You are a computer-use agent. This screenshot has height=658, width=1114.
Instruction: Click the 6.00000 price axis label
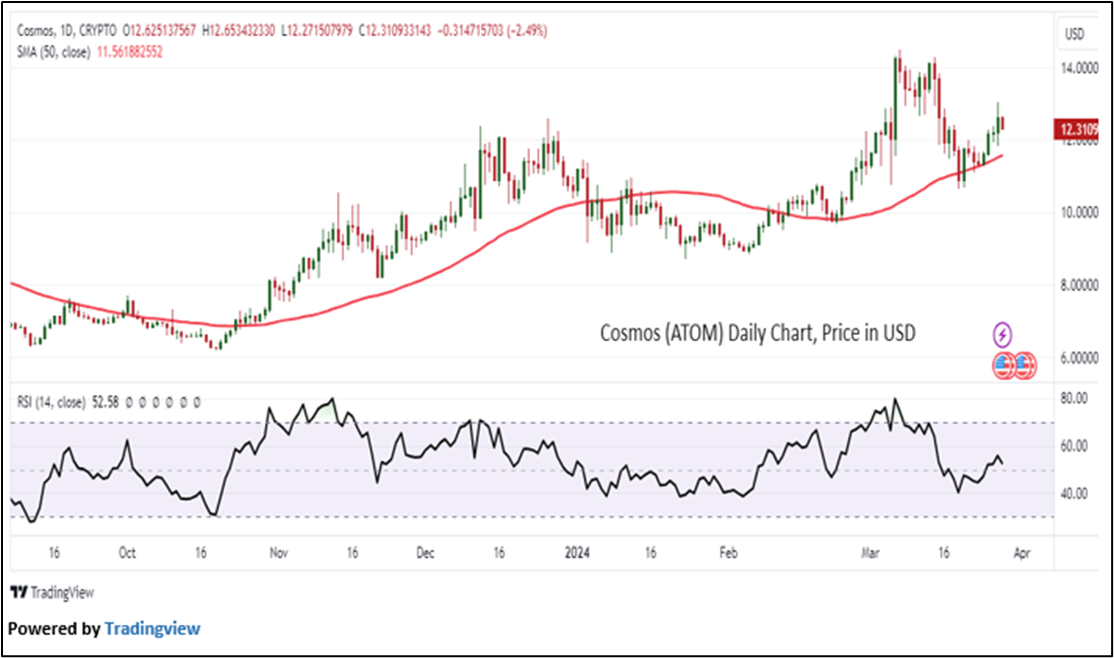pos(1079,358)
